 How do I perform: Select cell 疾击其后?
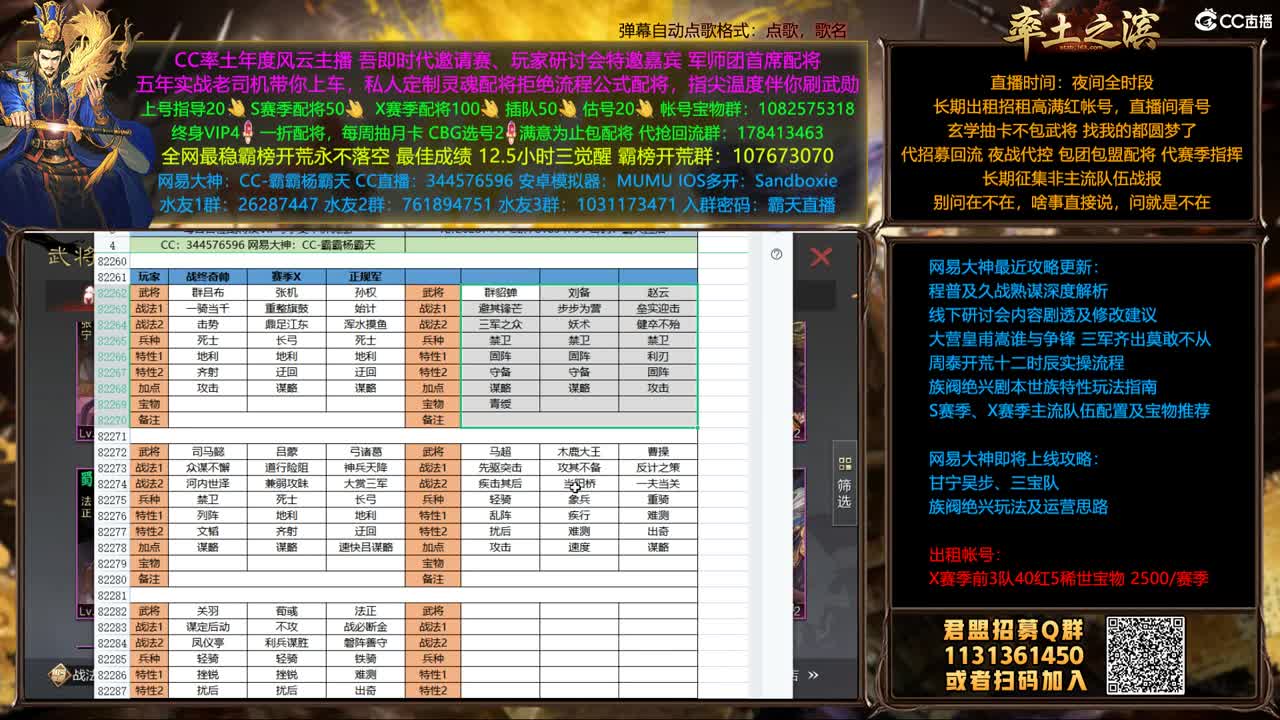tap(500, 483)
